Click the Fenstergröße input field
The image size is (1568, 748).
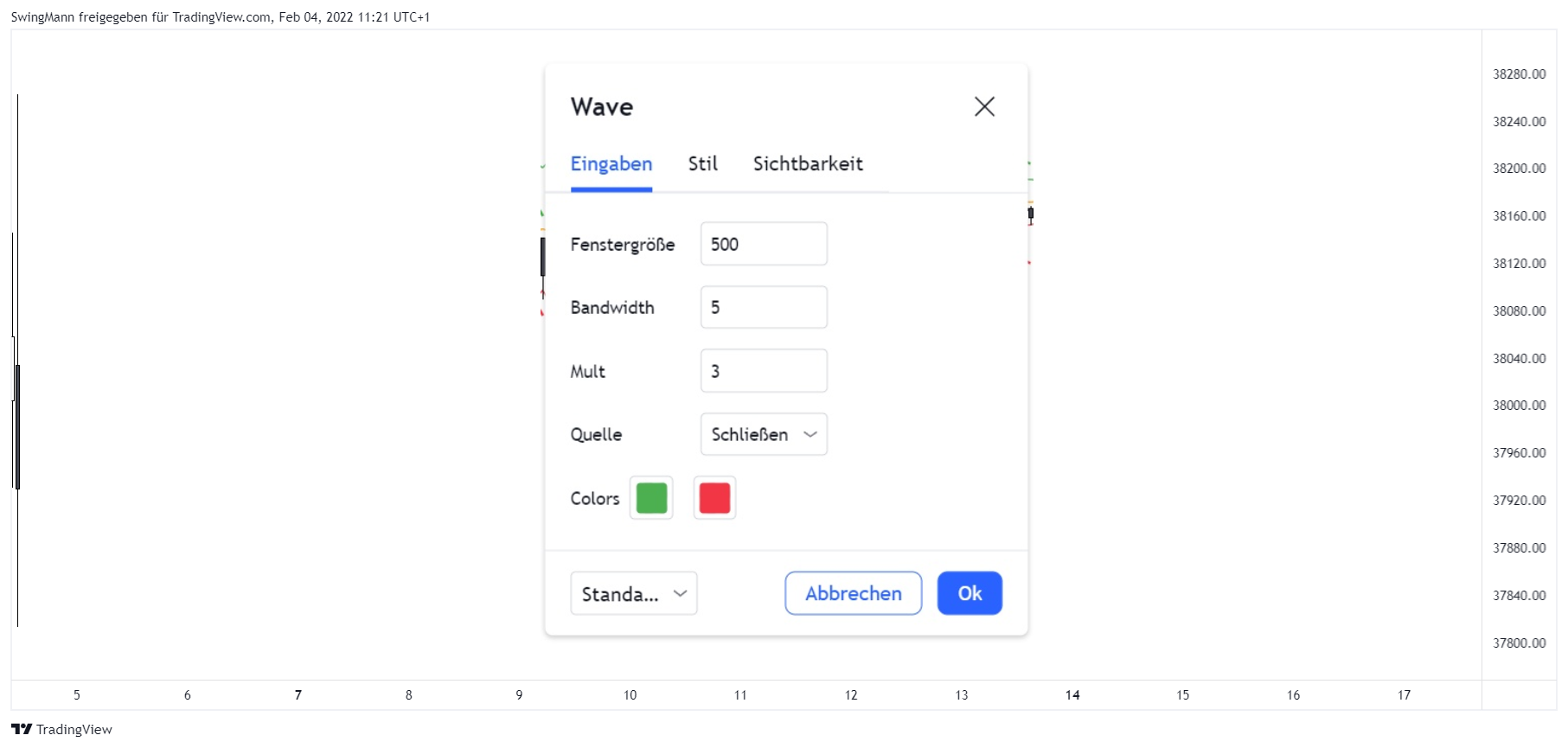point(764,244)
